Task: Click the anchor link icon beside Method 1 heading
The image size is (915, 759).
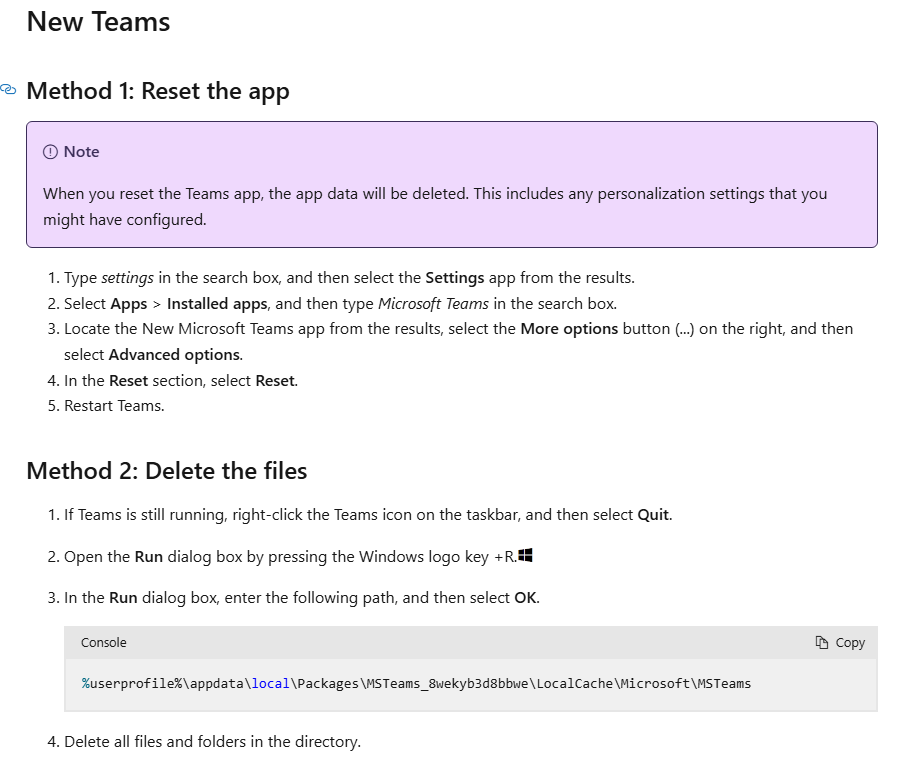Action: (x=8, y=89)
